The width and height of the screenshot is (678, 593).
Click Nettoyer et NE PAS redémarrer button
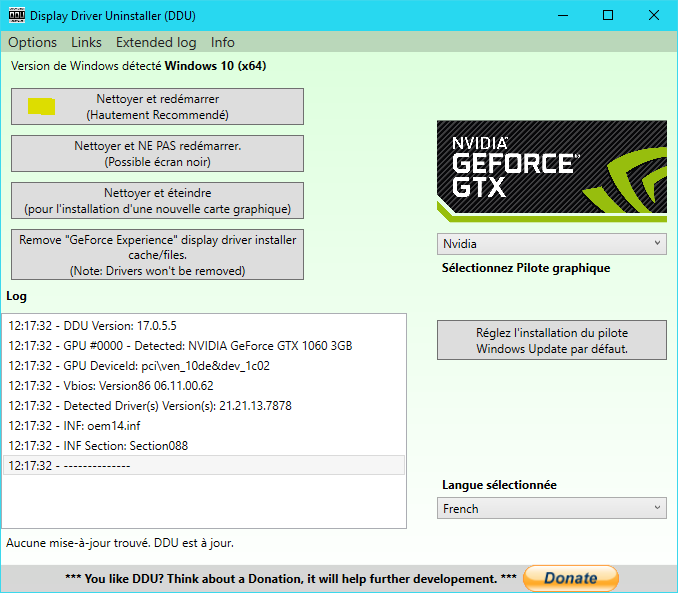pos(157,154)
